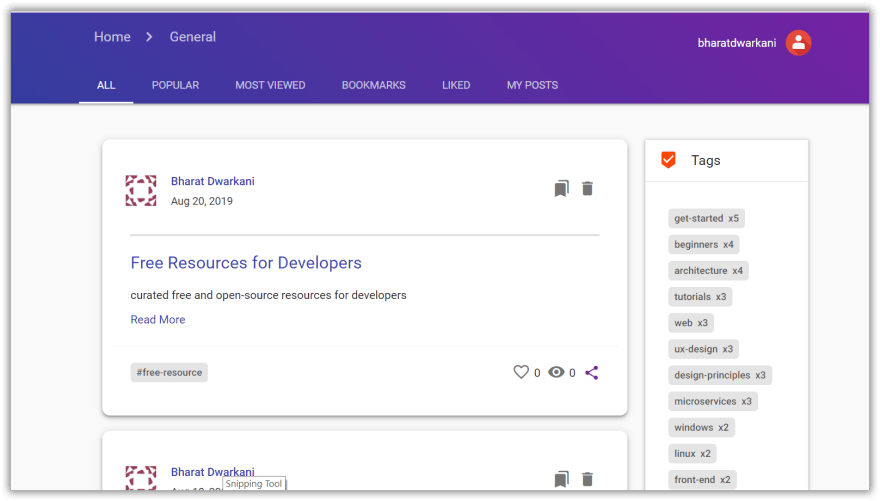Filter by #free-resource tag chip
The width and height of the screenshot is (880, 501).
pos(169,373)
